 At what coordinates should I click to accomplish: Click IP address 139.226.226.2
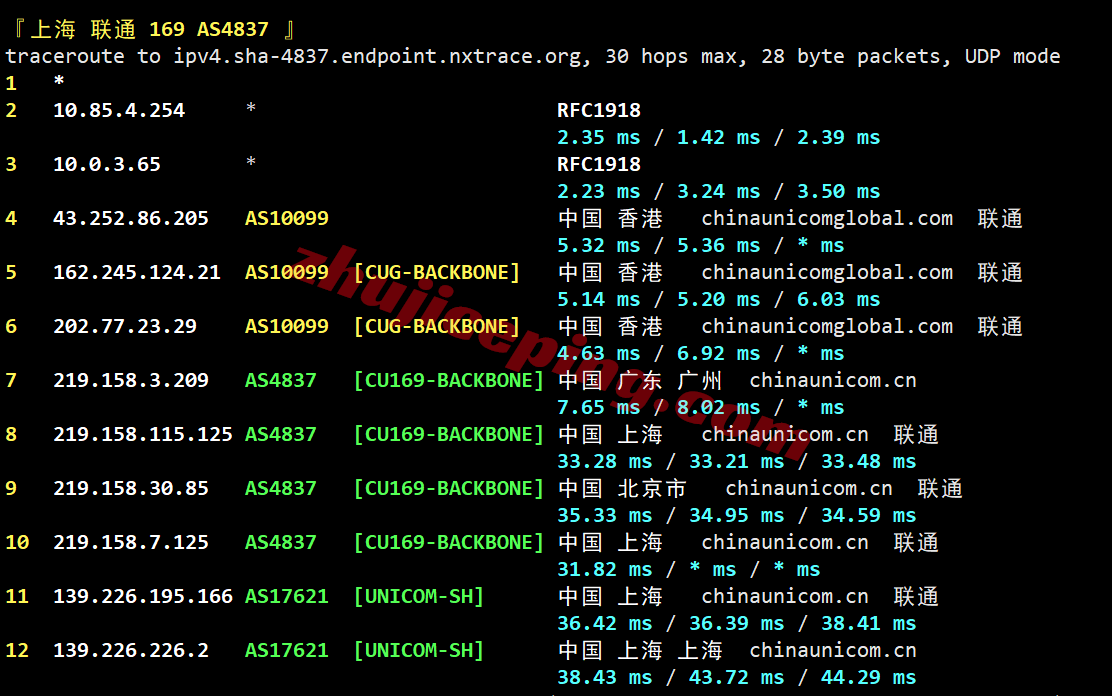pos(131,650)
